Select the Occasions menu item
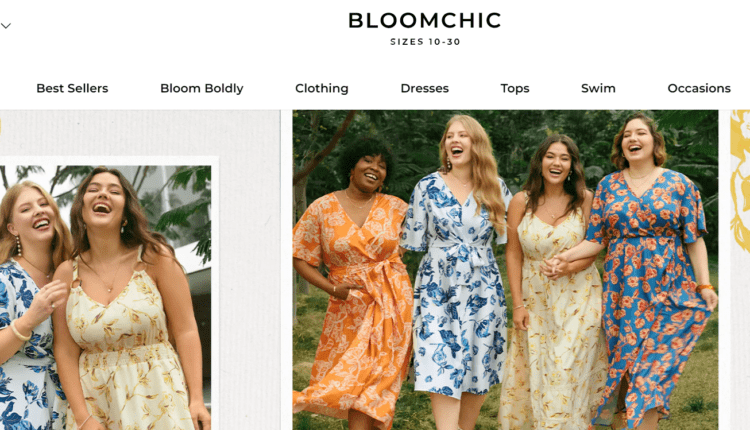Screen dimensions: 750x430 tap(699, 88)
